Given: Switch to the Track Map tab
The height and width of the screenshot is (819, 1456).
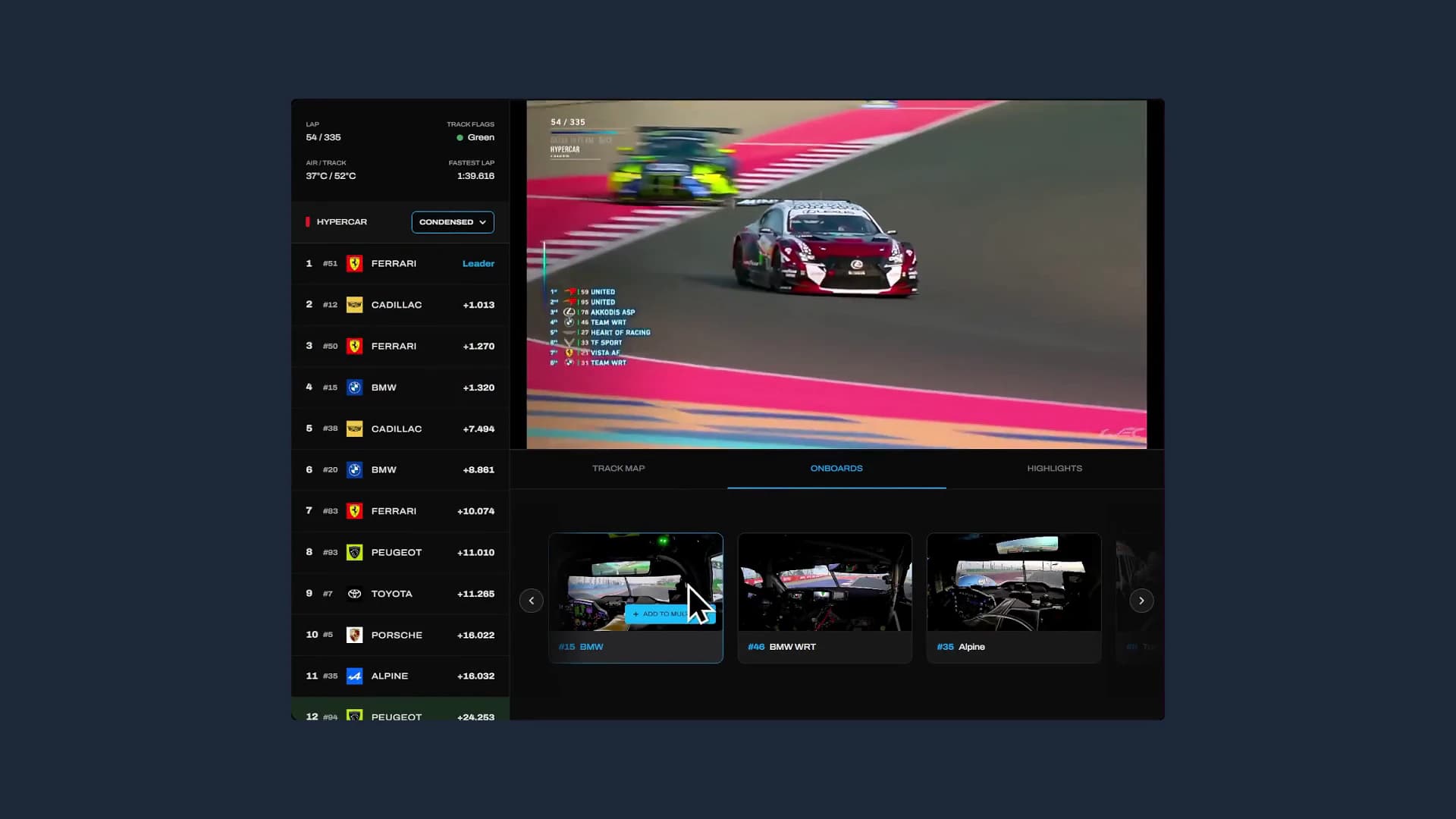Looking at the screenshot, I should pos(619,469).
